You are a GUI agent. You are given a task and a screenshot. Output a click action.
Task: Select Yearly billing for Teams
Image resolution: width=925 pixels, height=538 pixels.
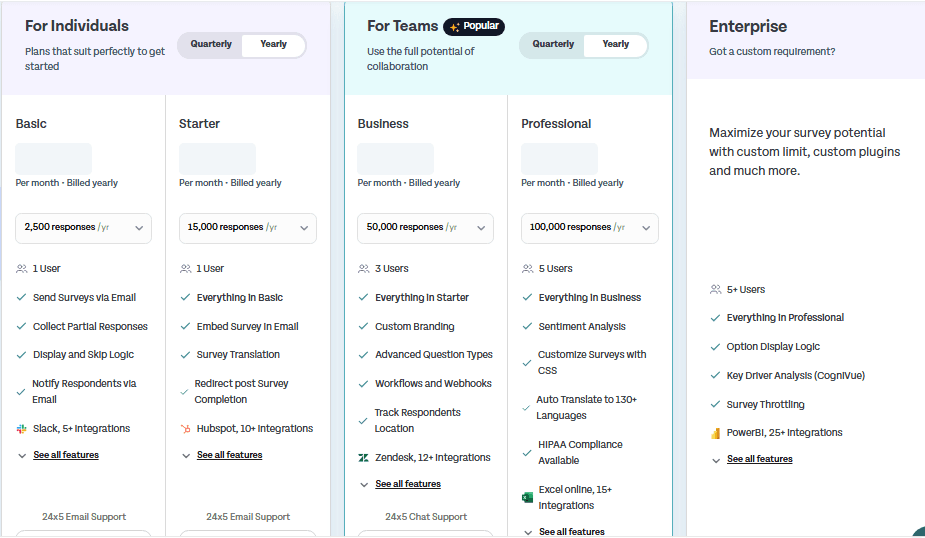[615, 45]
